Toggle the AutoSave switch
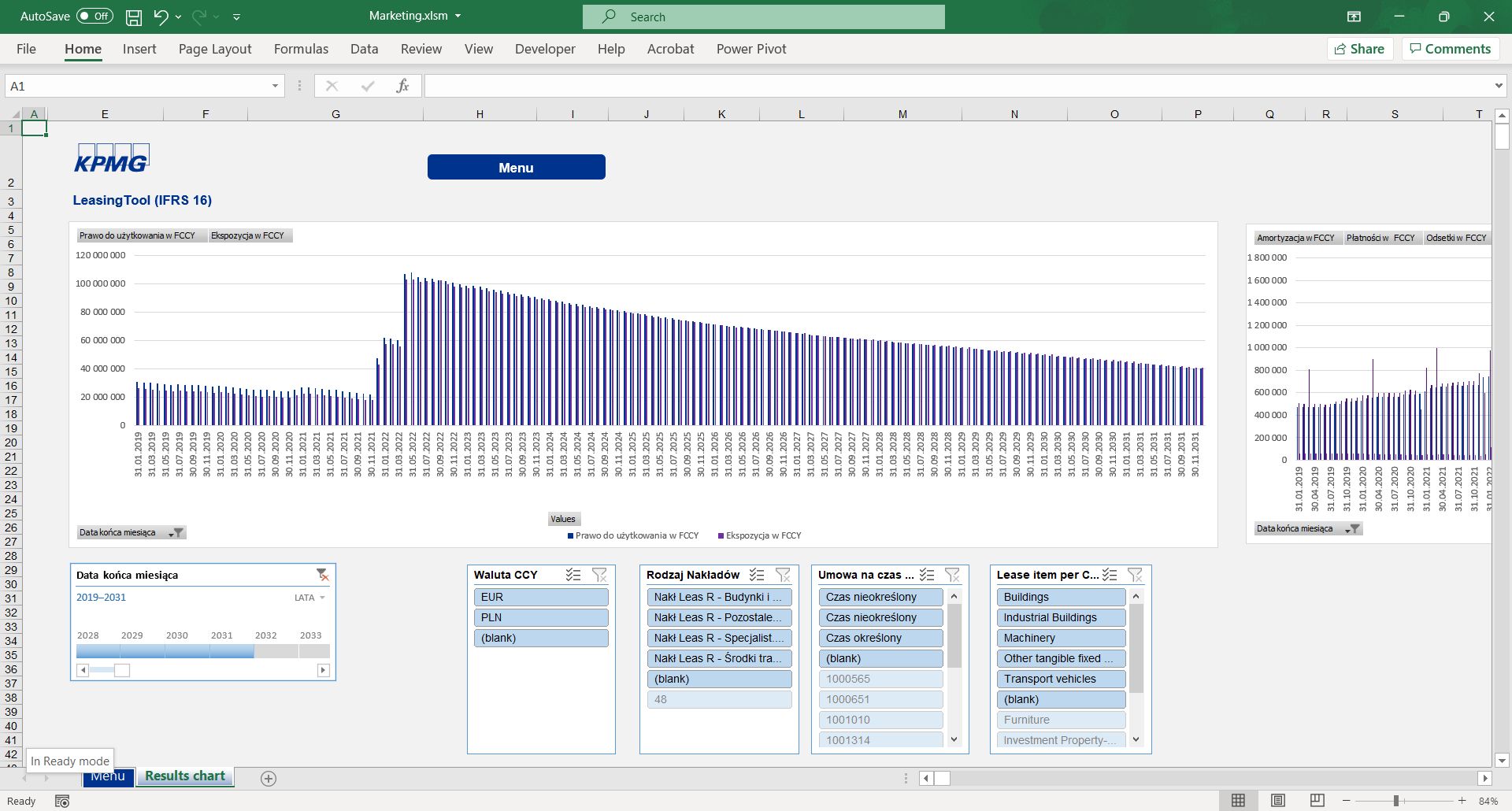Screen dimensions: 1512x811 94,17
